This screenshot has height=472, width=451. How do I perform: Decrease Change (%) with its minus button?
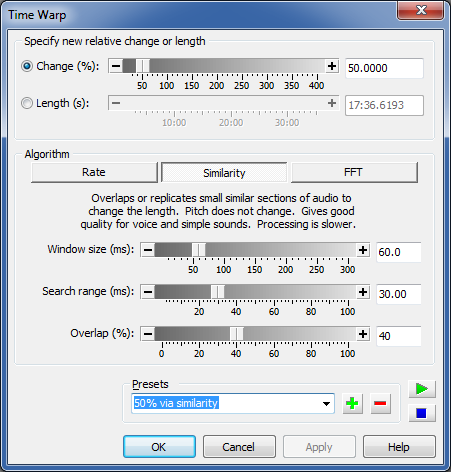point(116,66)
